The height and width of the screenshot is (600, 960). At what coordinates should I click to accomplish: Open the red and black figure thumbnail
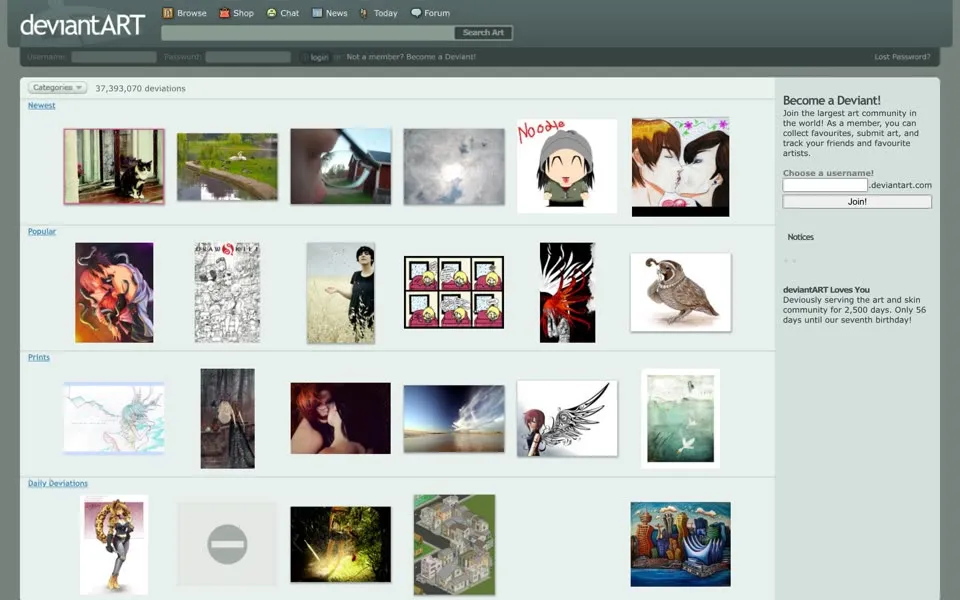click(568, 293)
